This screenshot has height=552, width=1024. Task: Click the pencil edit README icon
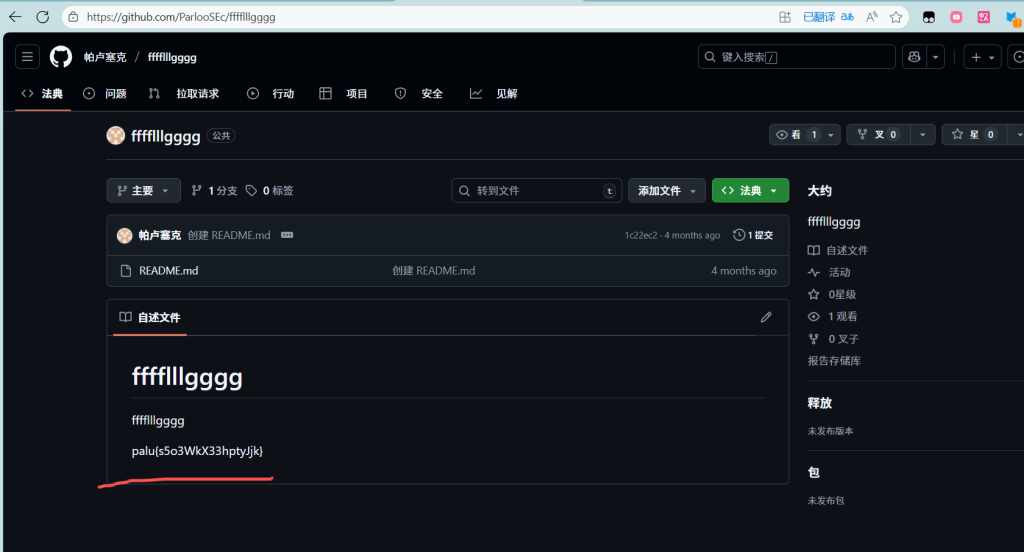pyautogui.click(x=766, y=317)
